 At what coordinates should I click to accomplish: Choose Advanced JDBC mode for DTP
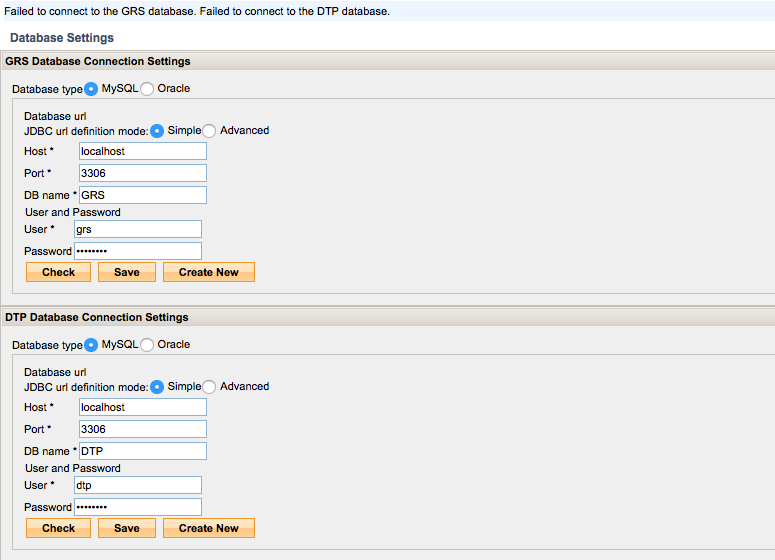click(209, 387)
